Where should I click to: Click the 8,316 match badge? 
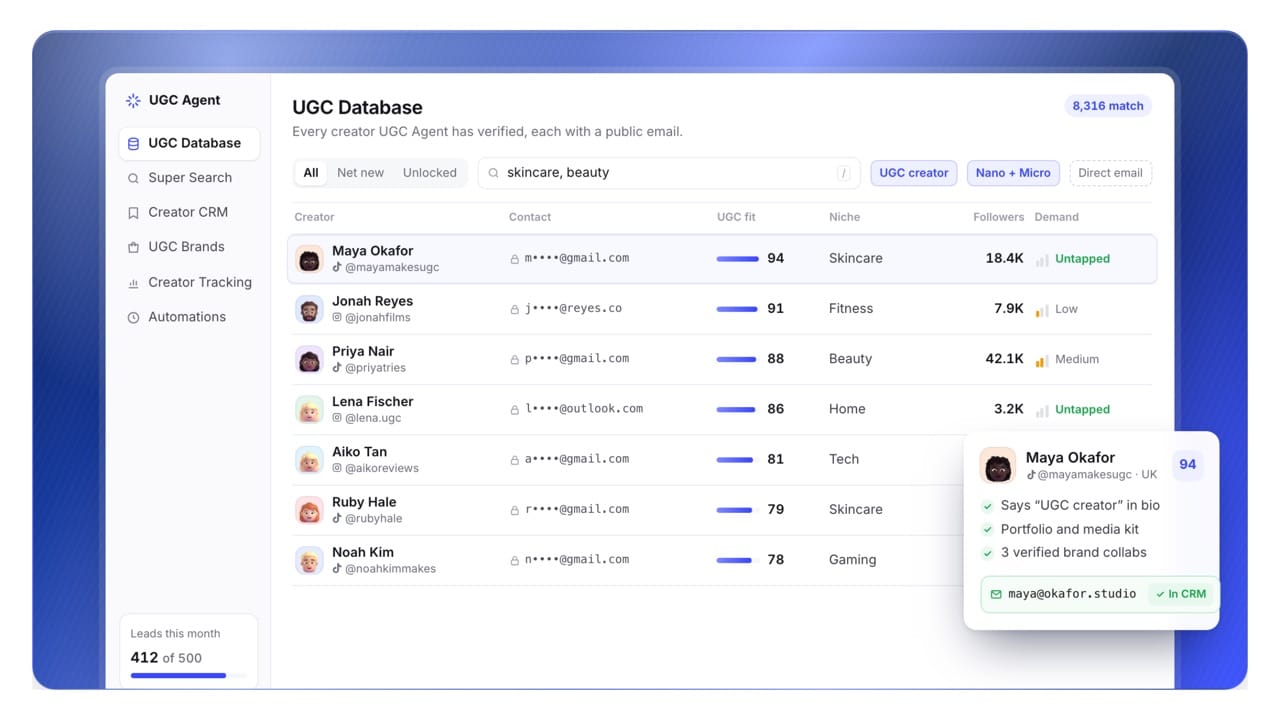[x=1108, y=106]
